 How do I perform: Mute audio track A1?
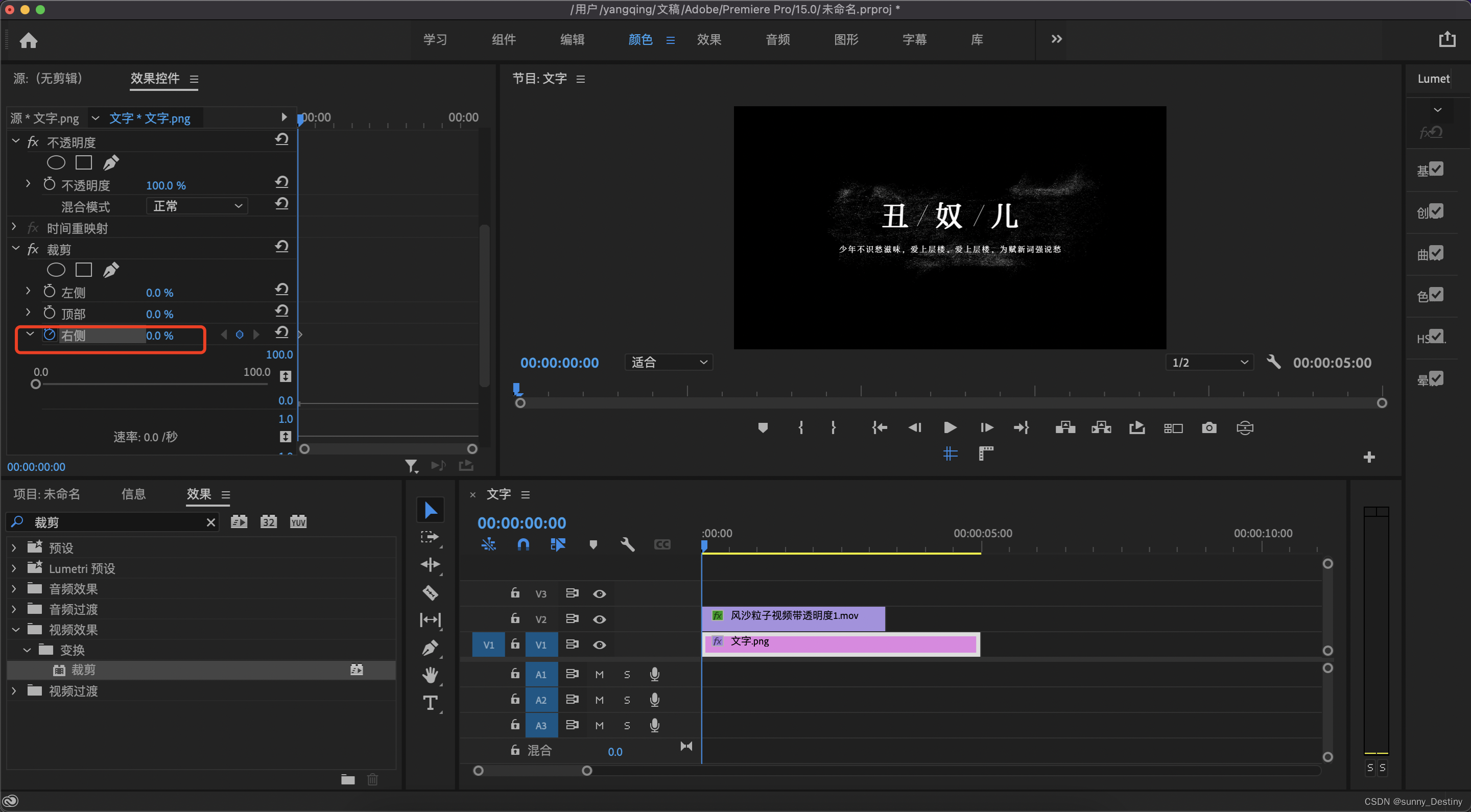(x=599, y=675)
